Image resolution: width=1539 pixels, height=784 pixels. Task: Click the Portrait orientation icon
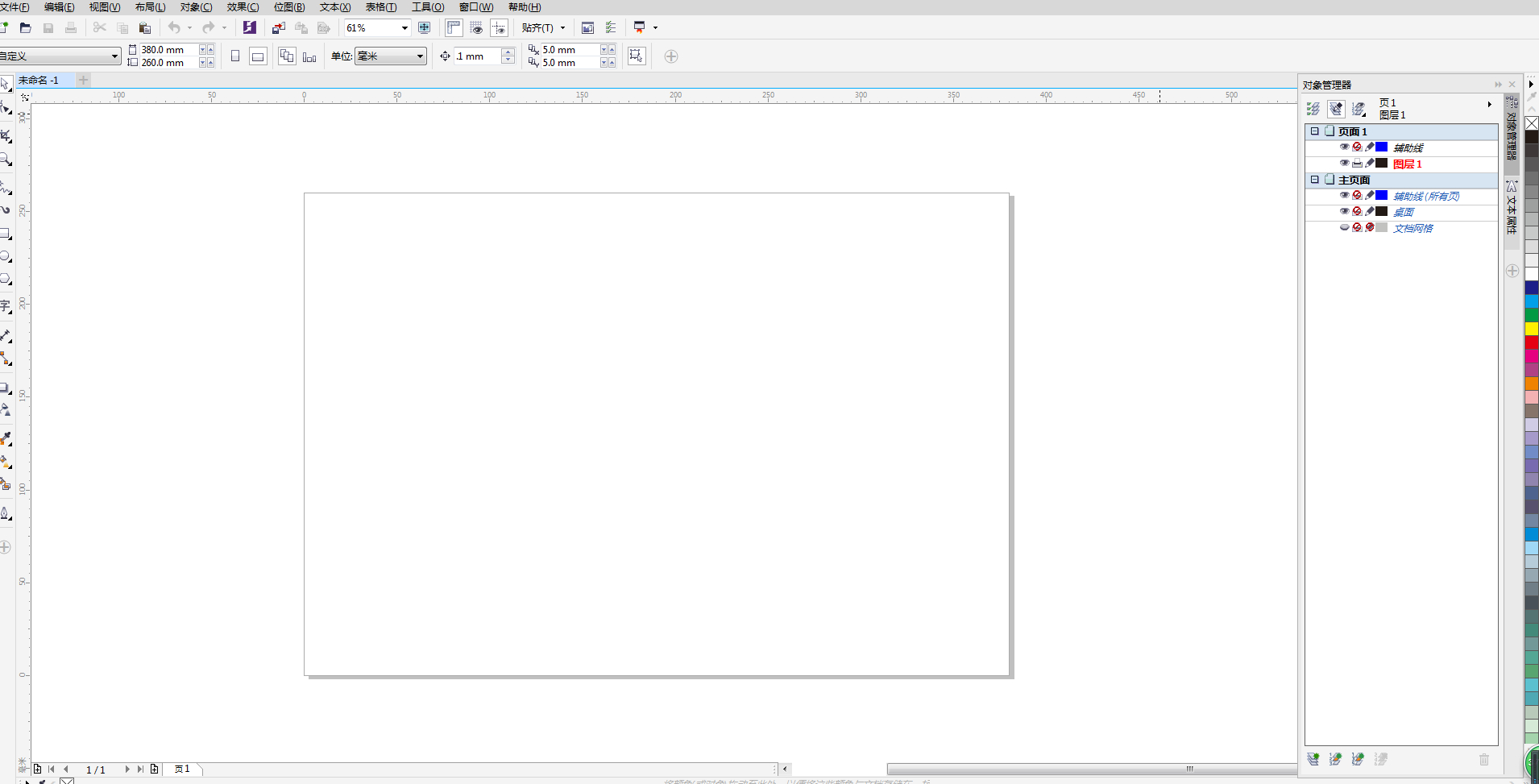point(235,56)
